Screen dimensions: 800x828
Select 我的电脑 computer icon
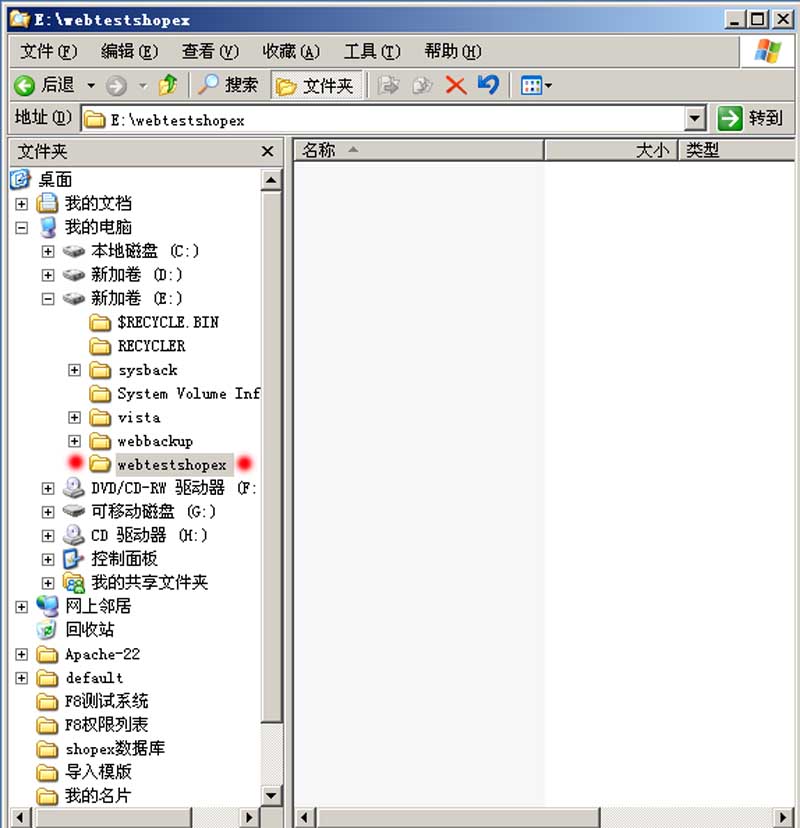click(48, 227)
